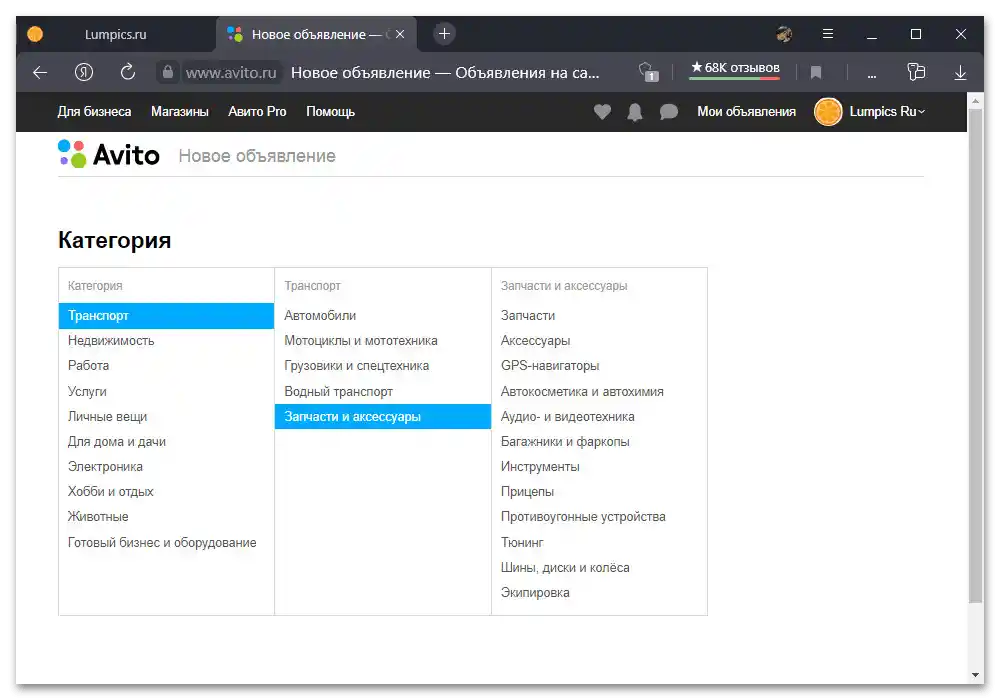This screenshot has width=1000, height=700.
Task: Open the Магазины link
Action: 180,112
